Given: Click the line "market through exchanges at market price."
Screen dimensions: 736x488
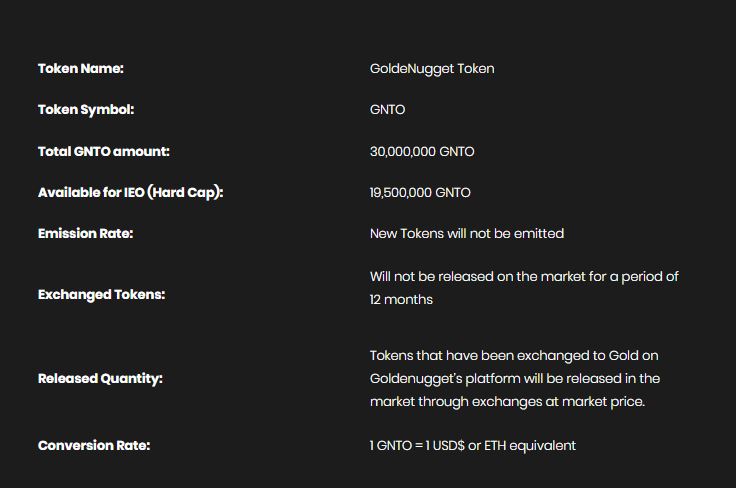Looking at the screenshot, I should coord(507,402).
